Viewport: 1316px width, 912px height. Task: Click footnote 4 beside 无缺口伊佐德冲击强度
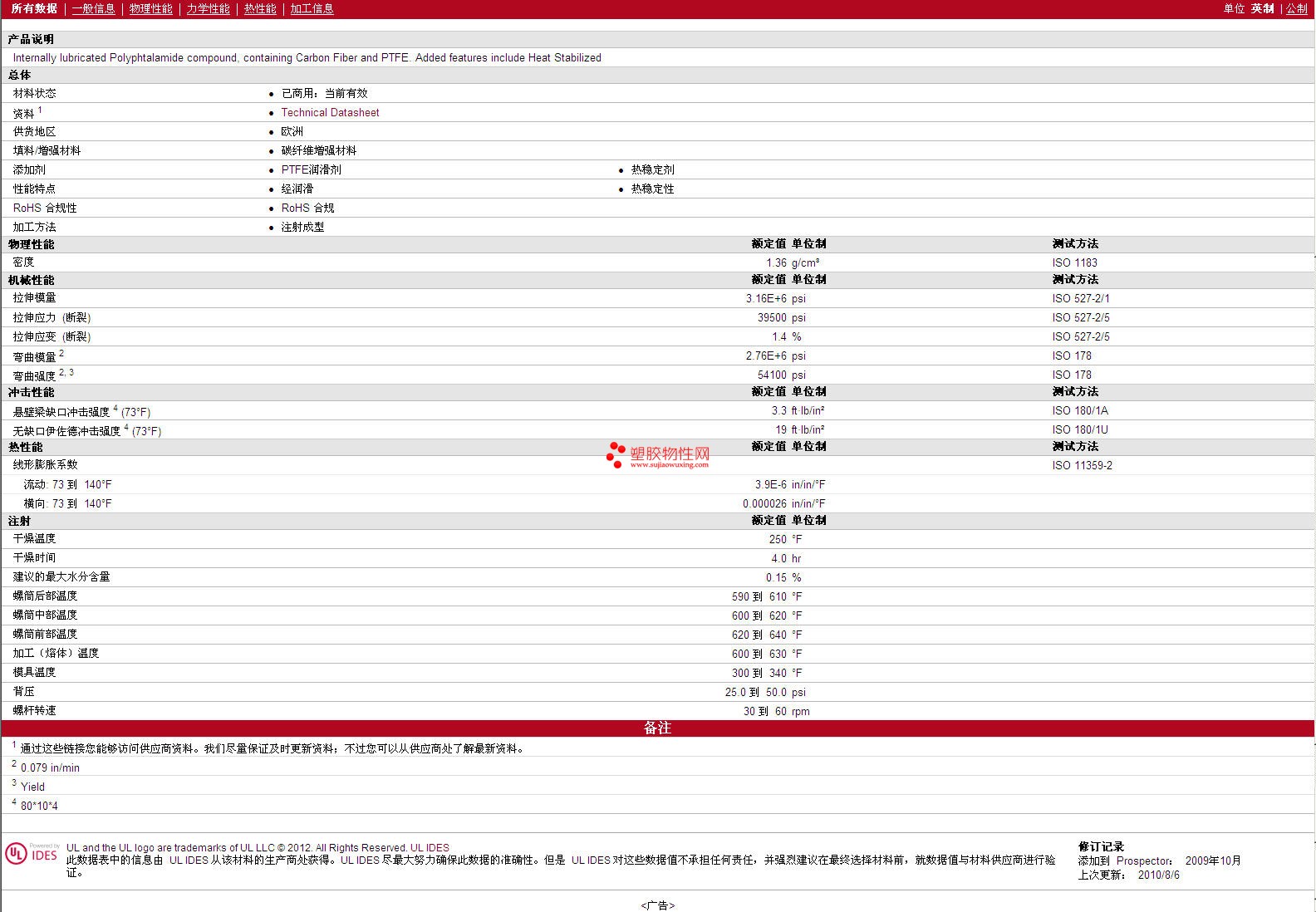point(126,427)
